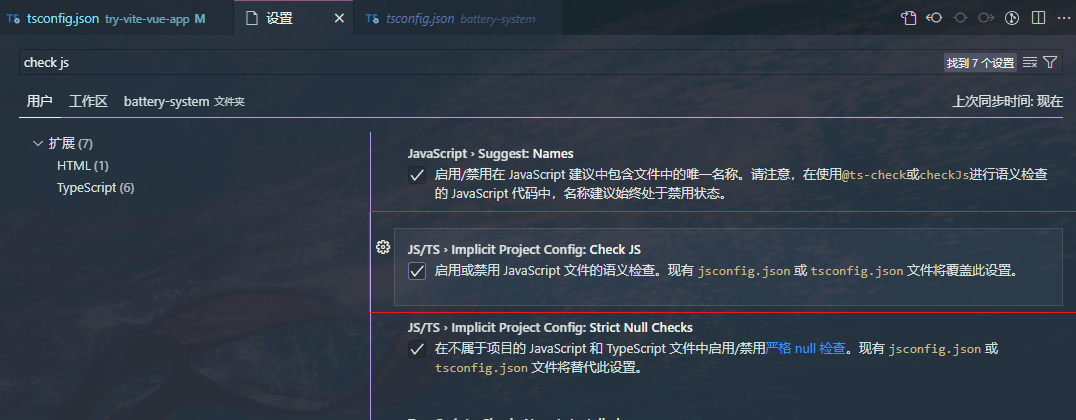Viewport: 1076px width, 420px height.
Task: Select HTML (1) in settings tree
Action: click(83, 165)
